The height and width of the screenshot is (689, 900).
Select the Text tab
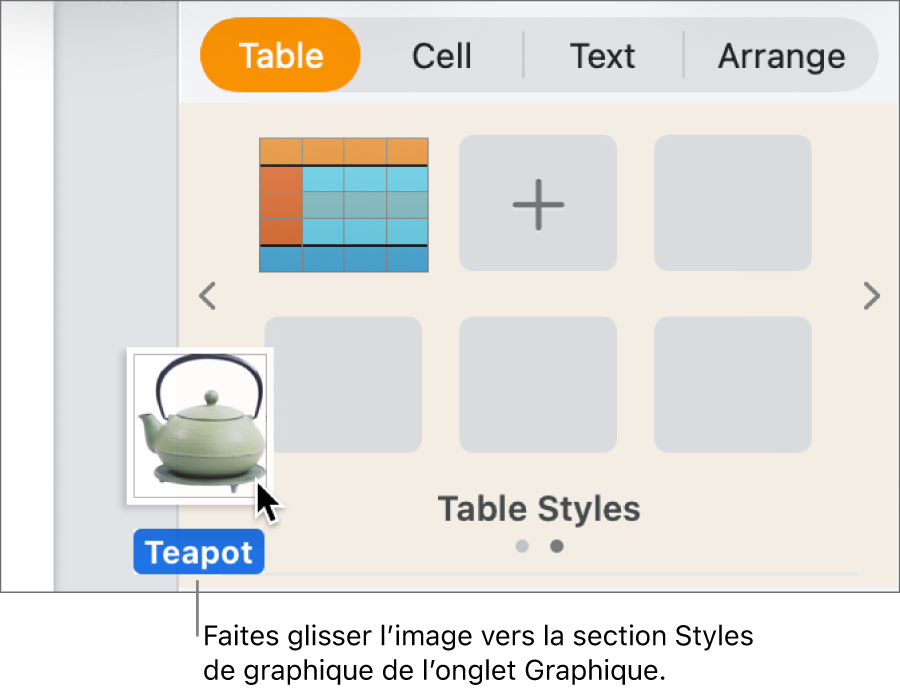tap(602, 56)
